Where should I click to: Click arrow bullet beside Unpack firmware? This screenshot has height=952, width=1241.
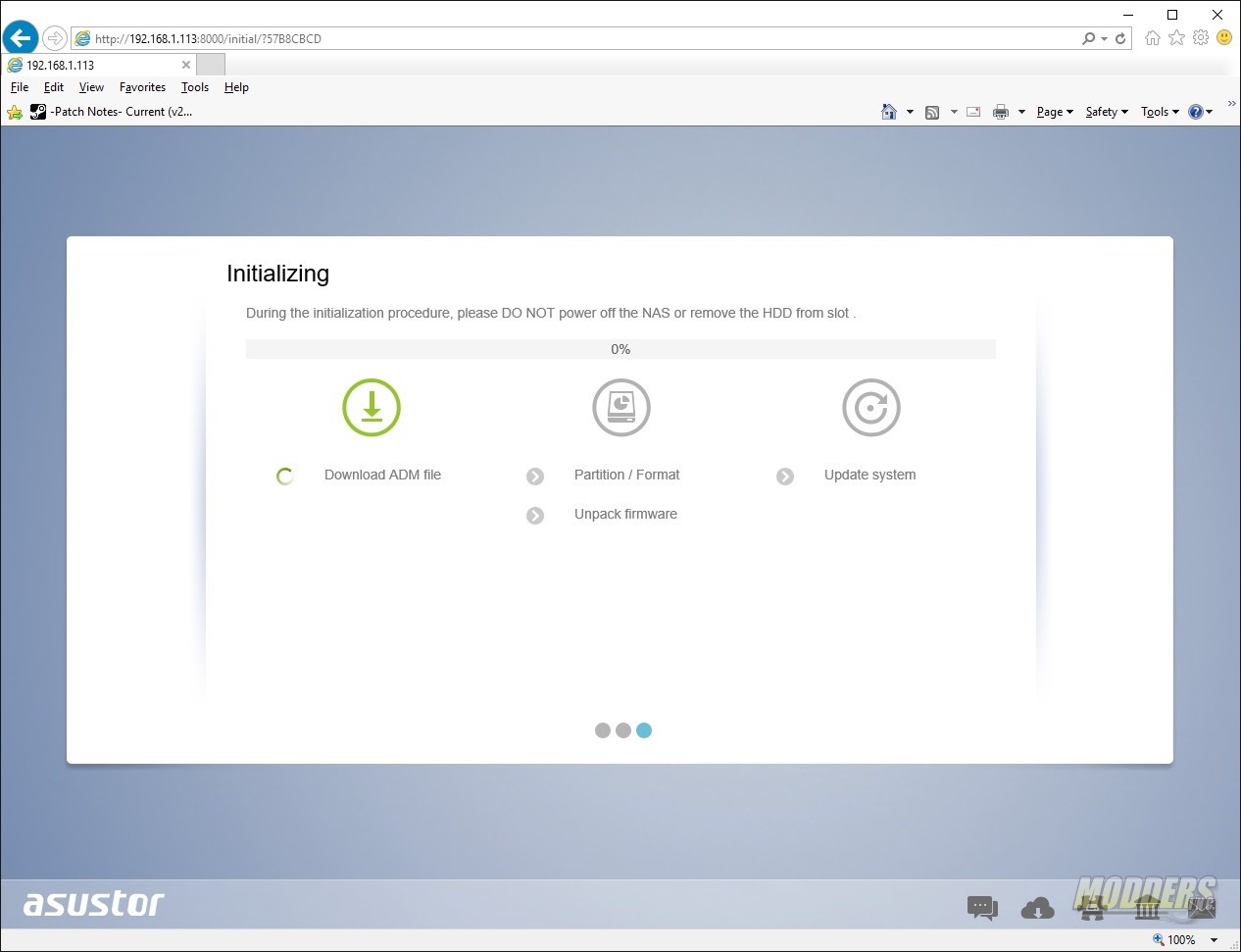pyautogui.click(x=535, y=516)
